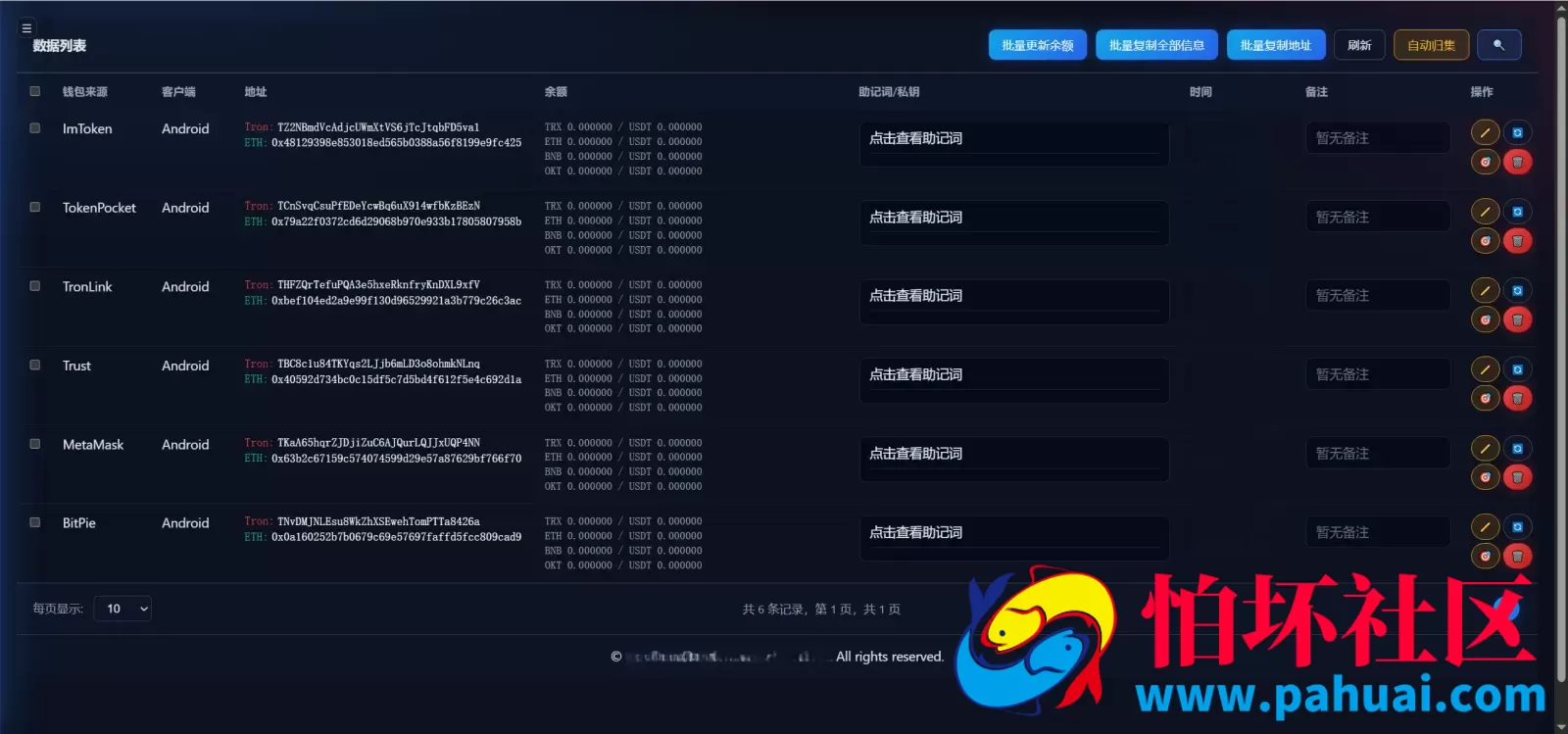
Task: Refresh balance for the MetaMask row
Action: [1517, 449]
